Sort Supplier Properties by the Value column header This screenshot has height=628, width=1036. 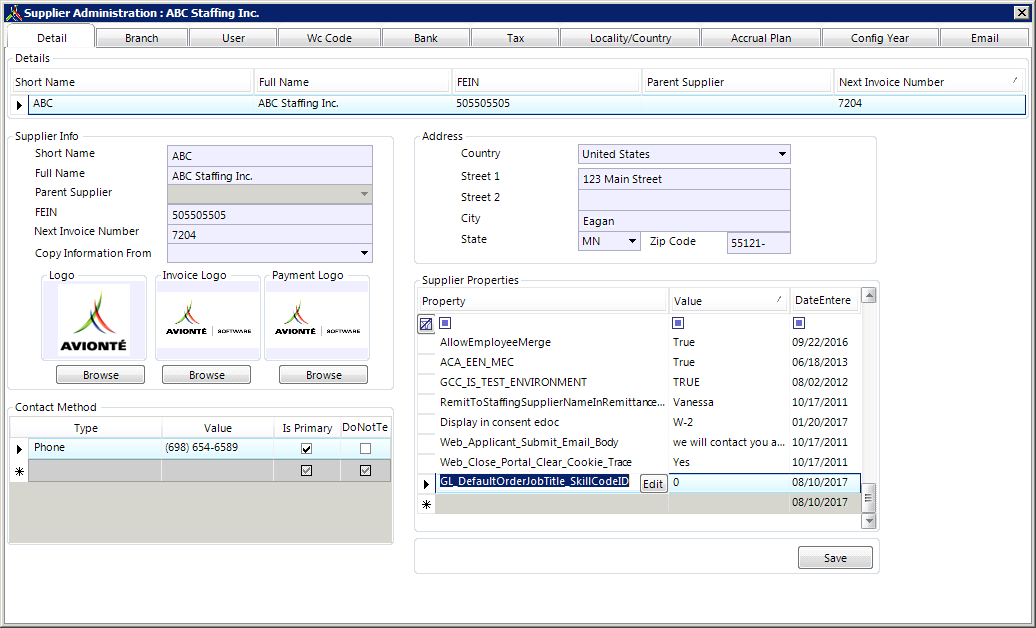[728, 301]
